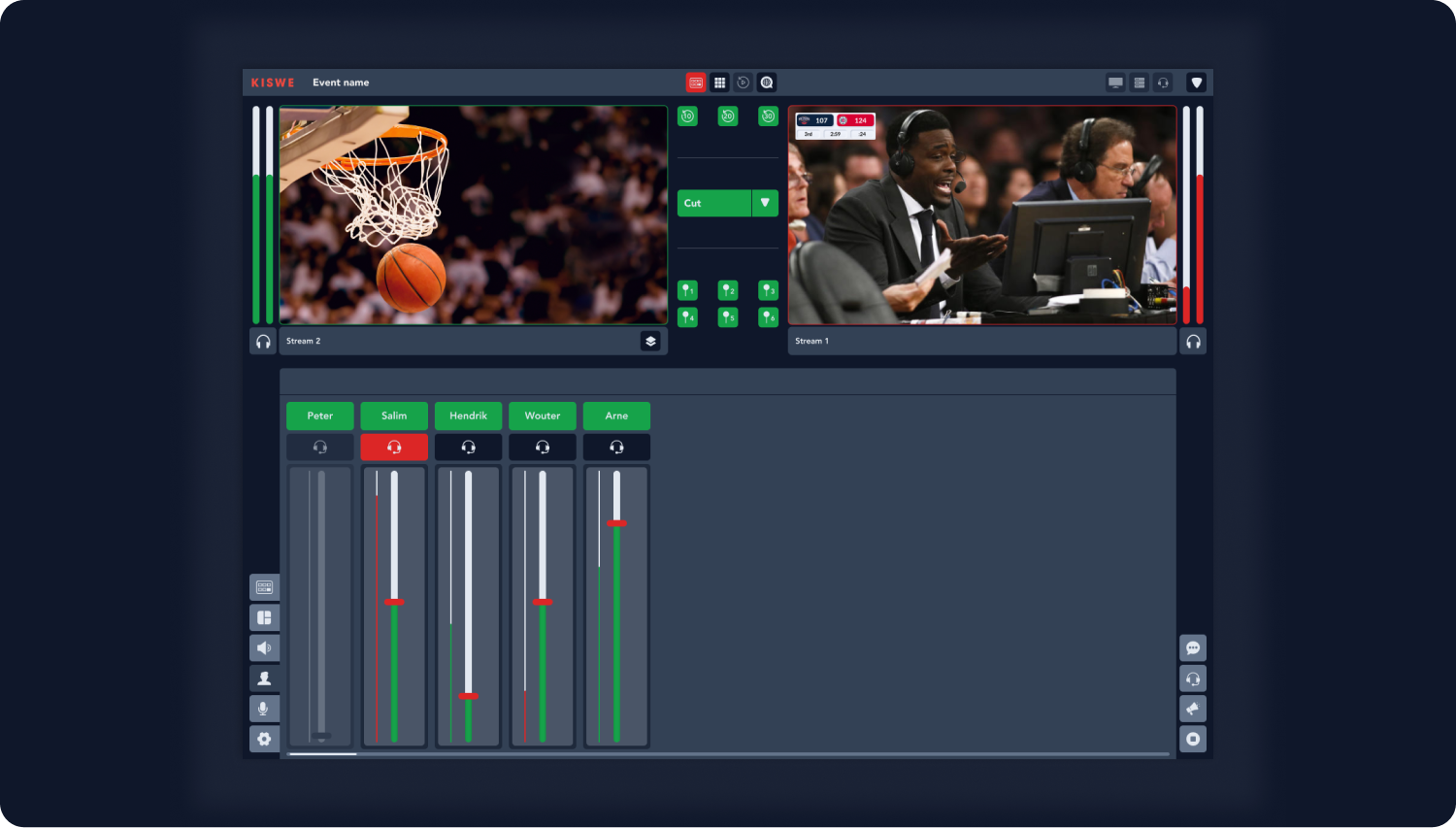Image resolution: width=1456 pixels, height=828 pixels.
Task: Click the Stream 1 label
Action: [x=811, y=341]
